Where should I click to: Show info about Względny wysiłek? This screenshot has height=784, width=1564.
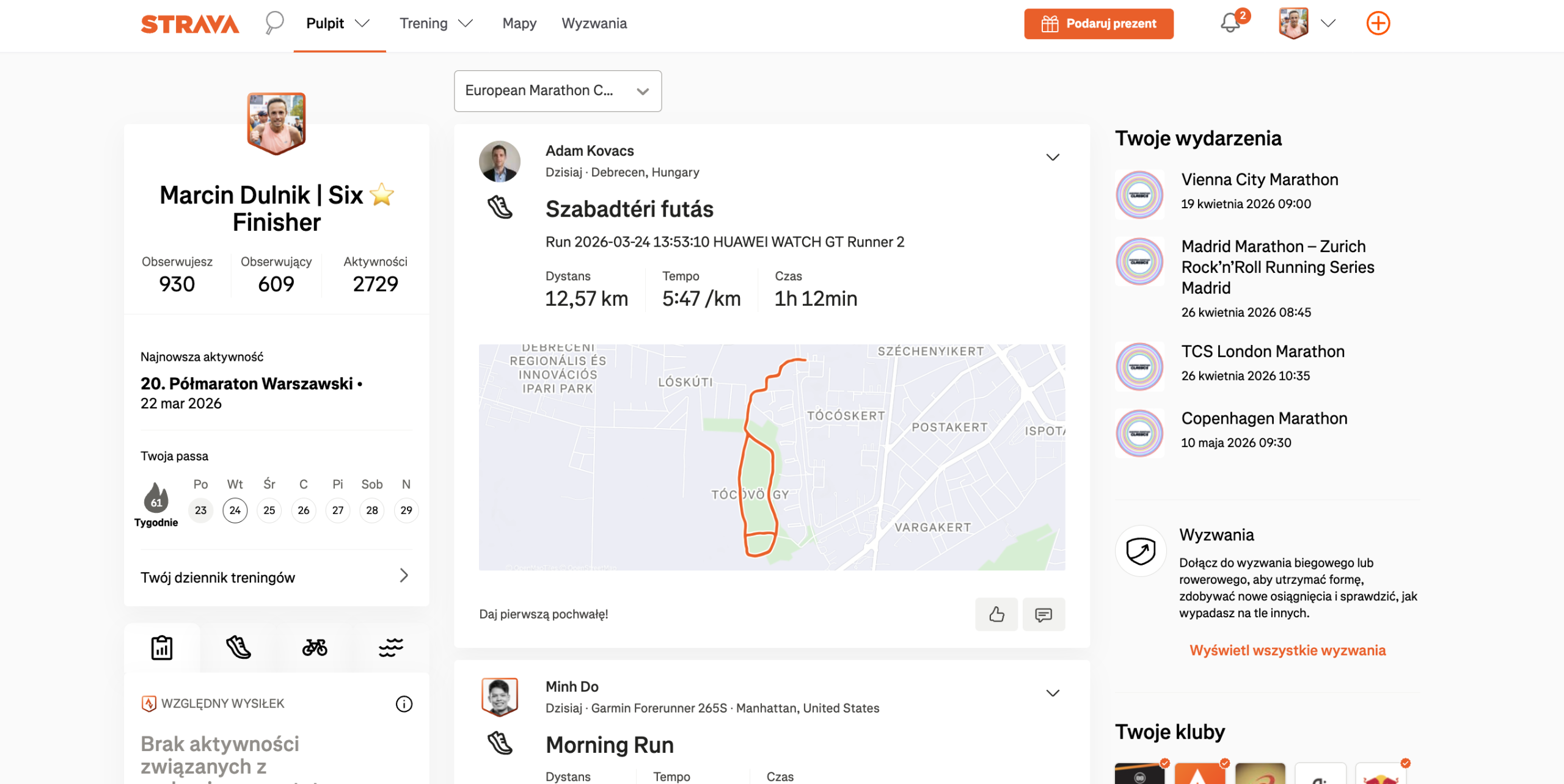[404, 704]
